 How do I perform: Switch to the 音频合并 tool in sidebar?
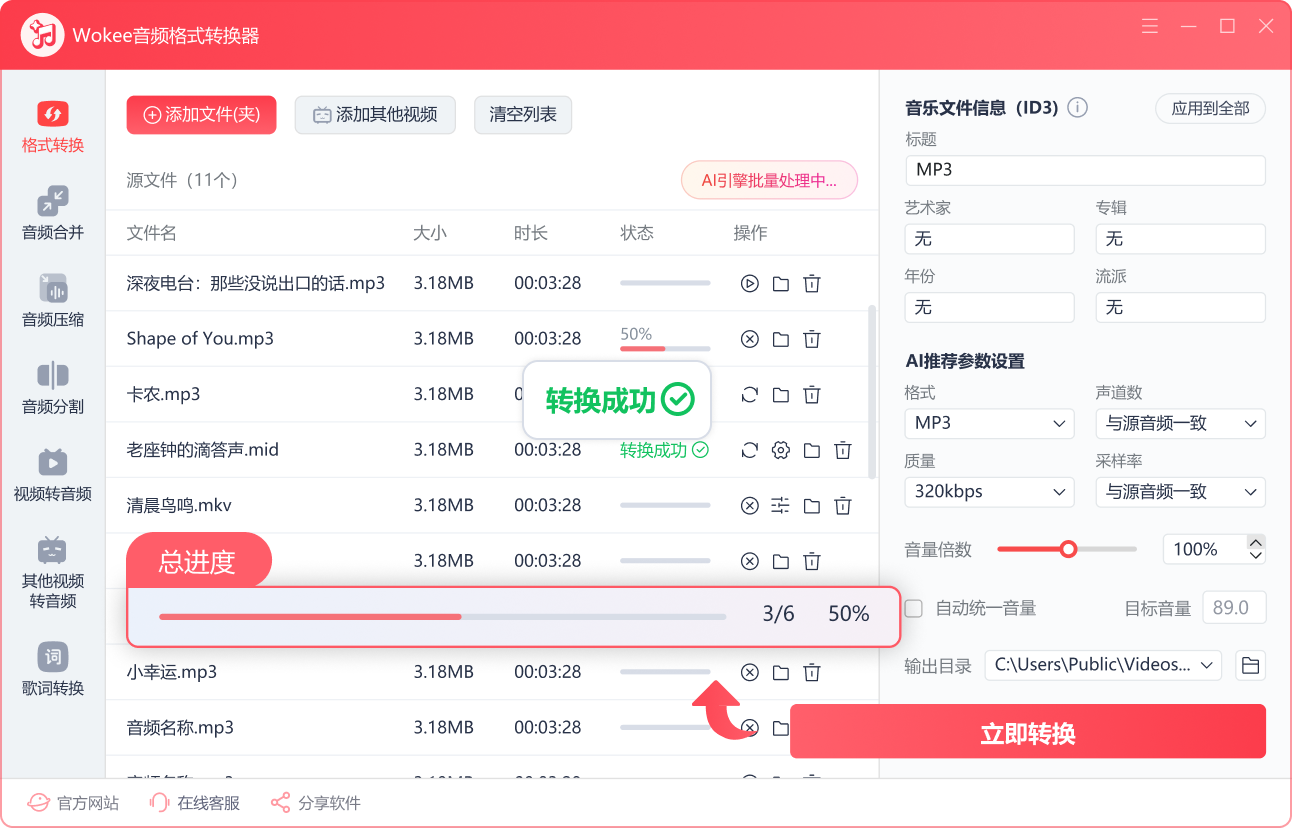[53, 212]
